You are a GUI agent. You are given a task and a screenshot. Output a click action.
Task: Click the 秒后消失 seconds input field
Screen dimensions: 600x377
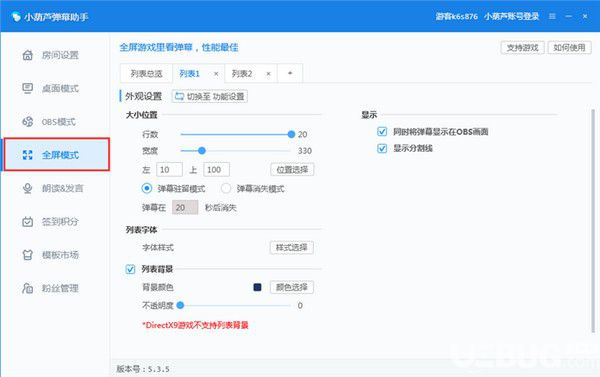(185, 207)
